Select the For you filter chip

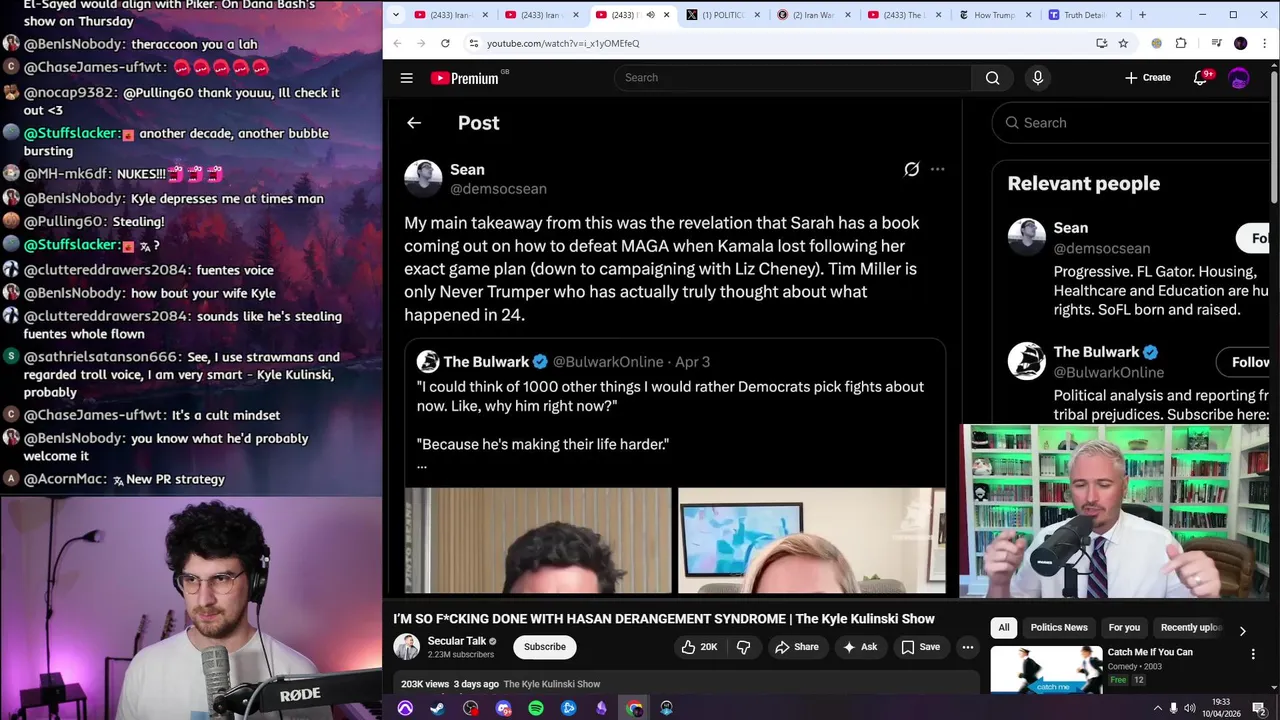point(1124,627)
